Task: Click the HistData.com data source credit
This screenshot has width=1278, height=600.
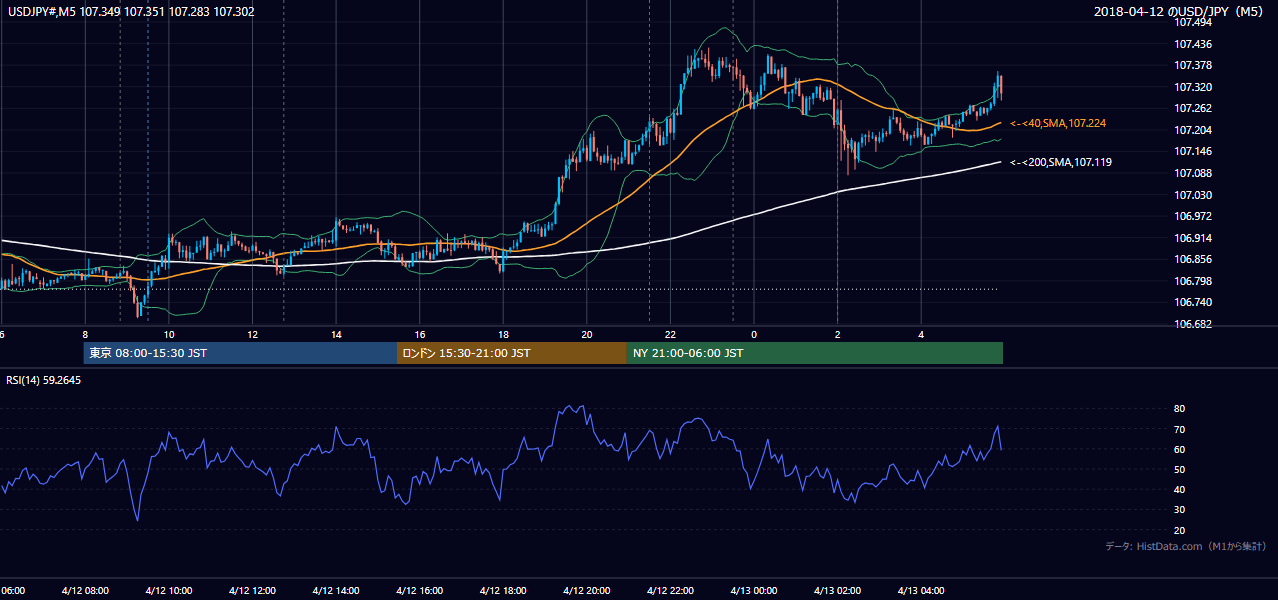Action: tap(1186, 546)
